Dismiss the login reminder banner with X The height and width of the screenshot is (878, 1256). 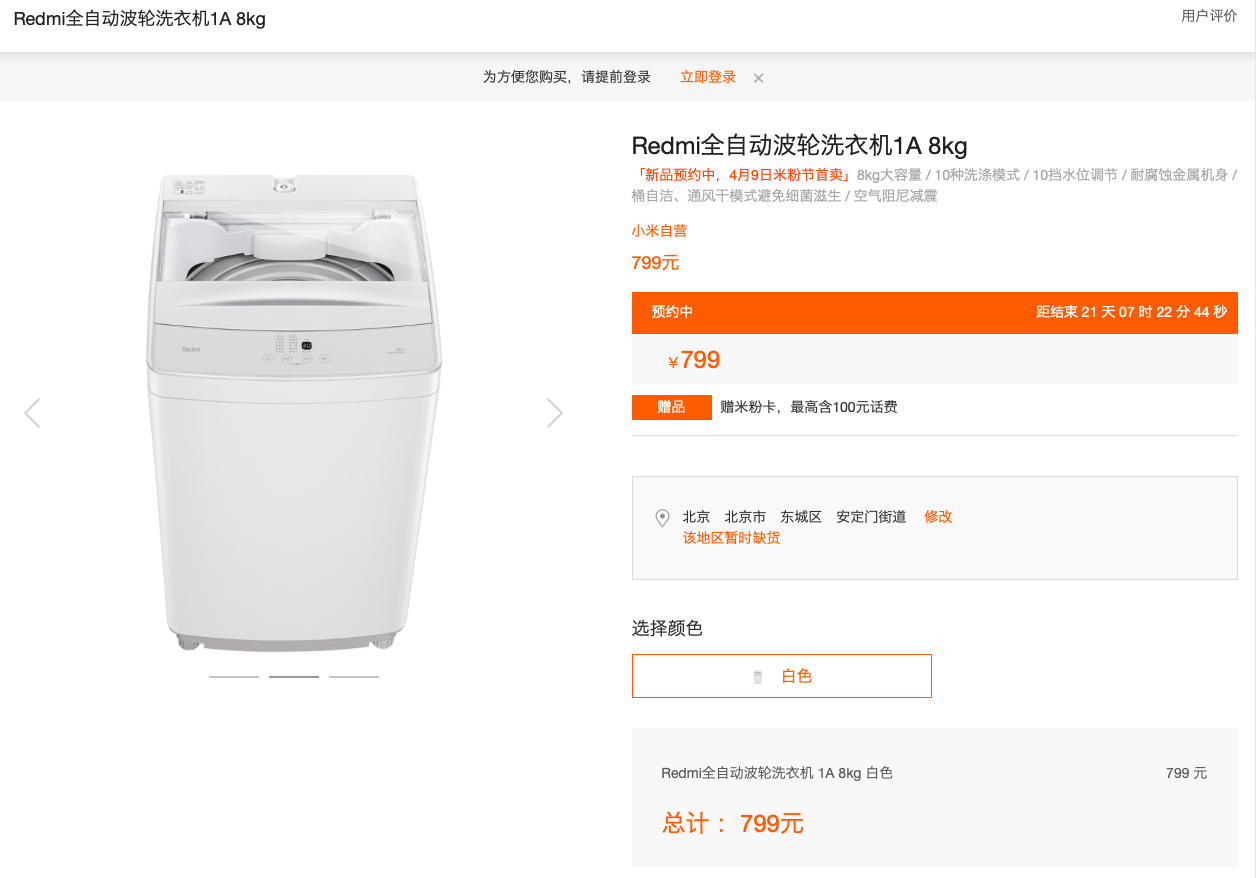759,78
